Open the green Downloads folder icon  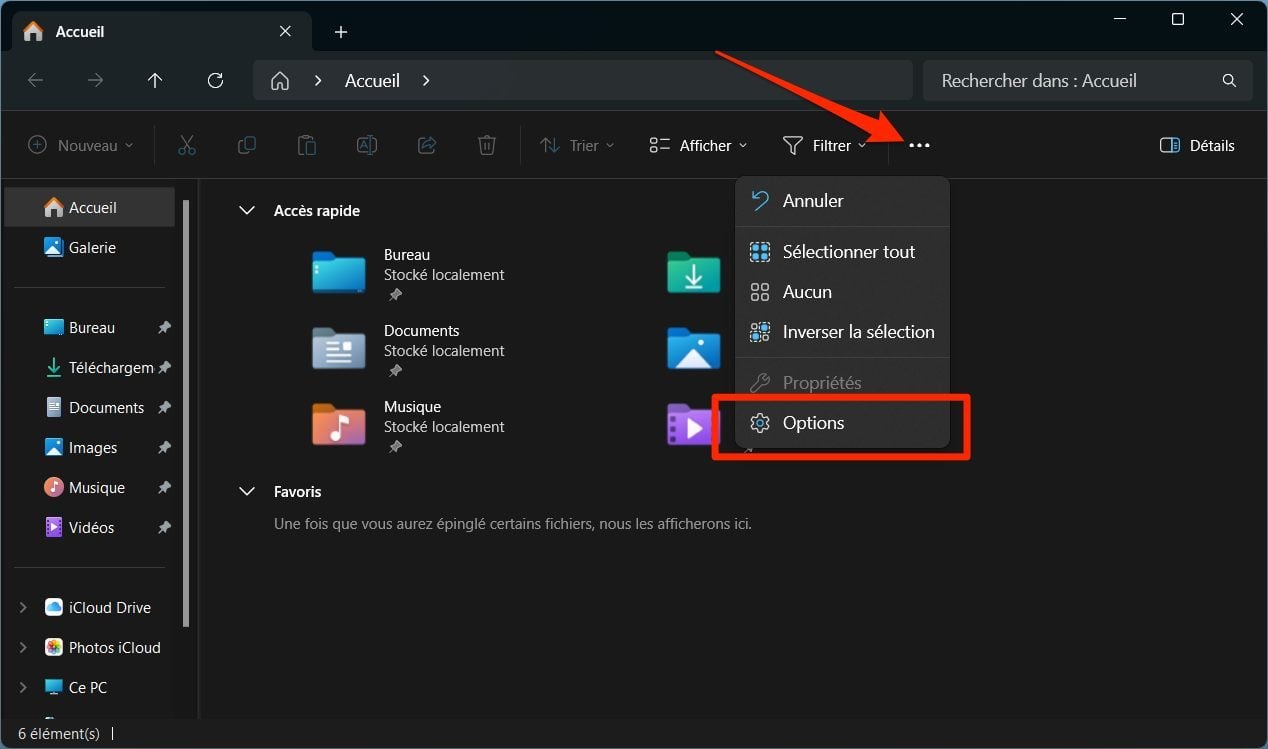[694, 272]
